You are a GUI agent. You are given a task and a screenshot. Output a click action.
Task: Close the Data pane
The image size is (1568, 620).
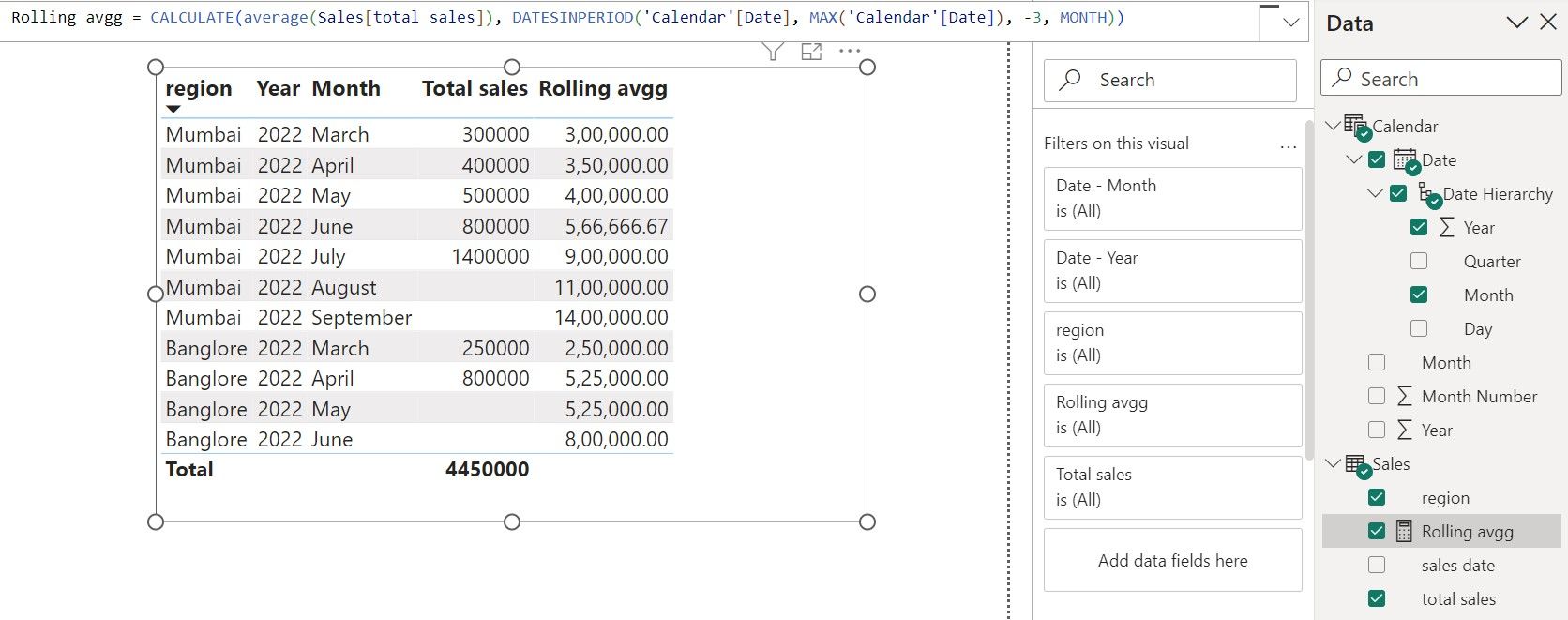[1548, 23]
